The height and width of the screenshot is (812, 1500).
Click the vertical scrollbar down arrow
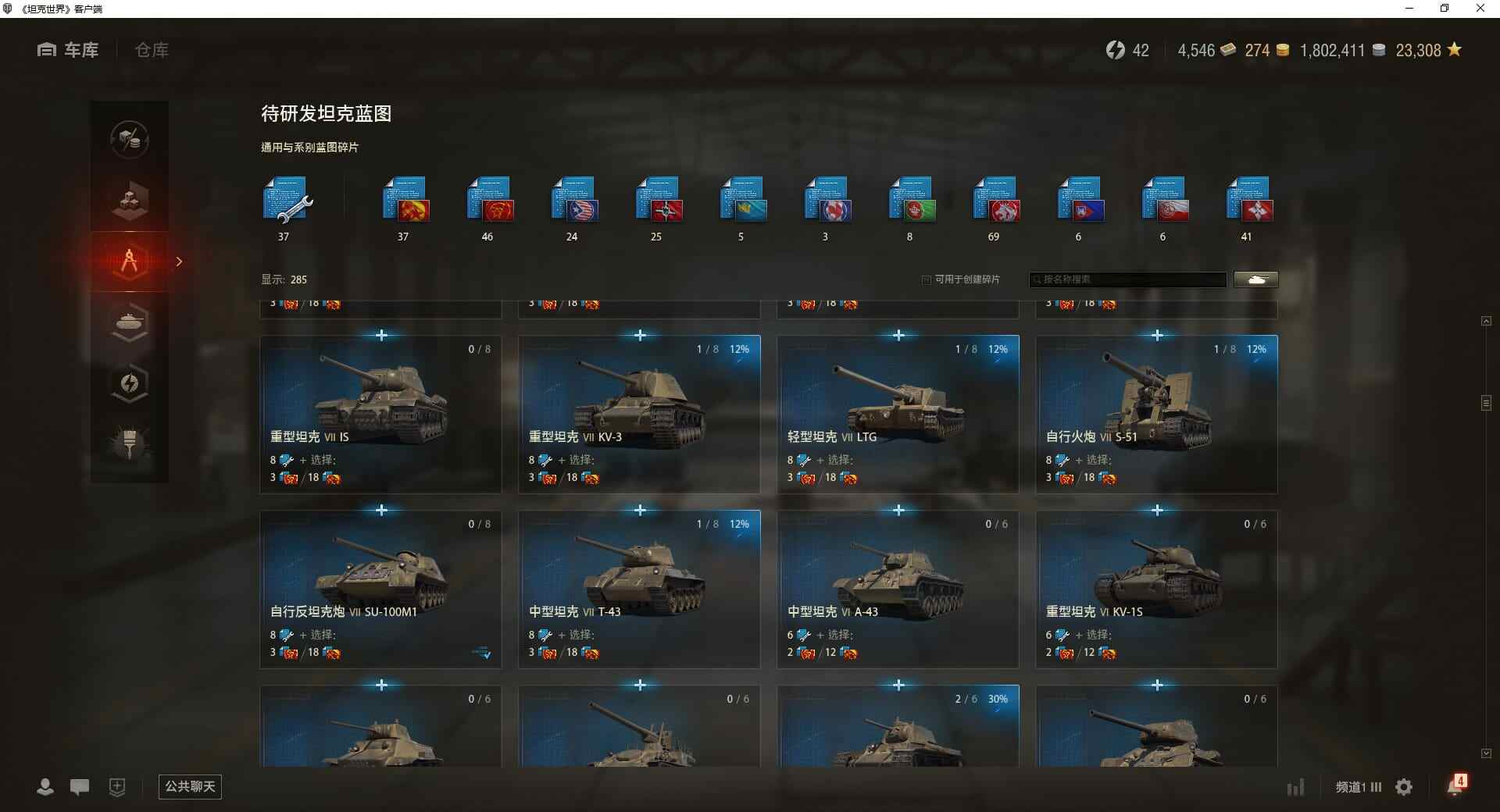1486,753
